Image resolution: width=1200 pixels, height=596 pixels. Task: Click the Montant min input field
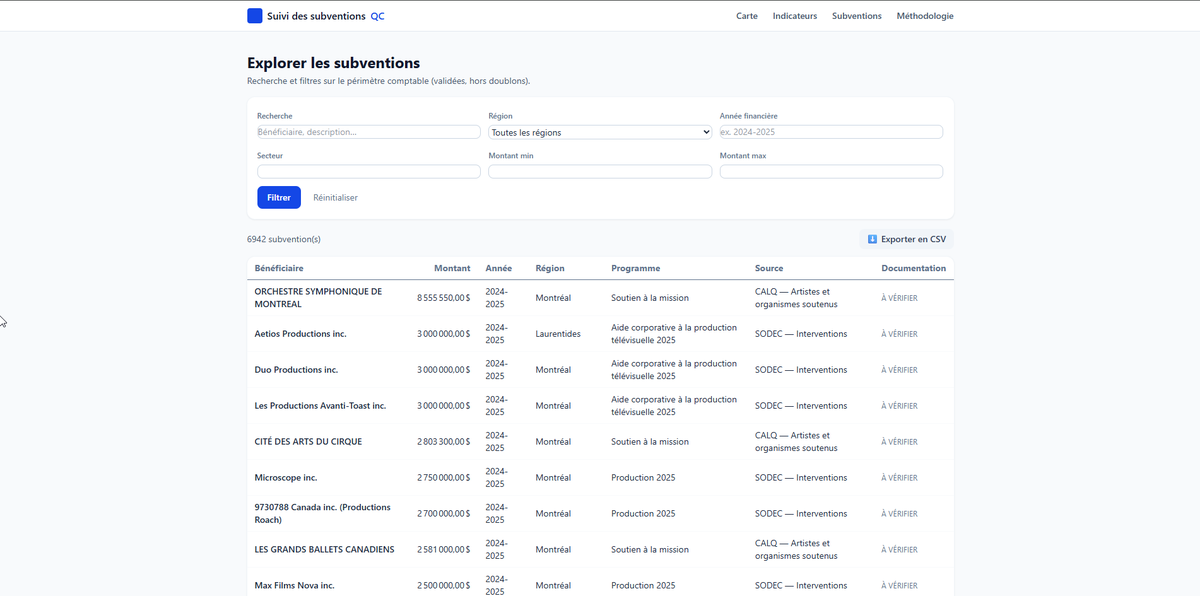point(600,171)
